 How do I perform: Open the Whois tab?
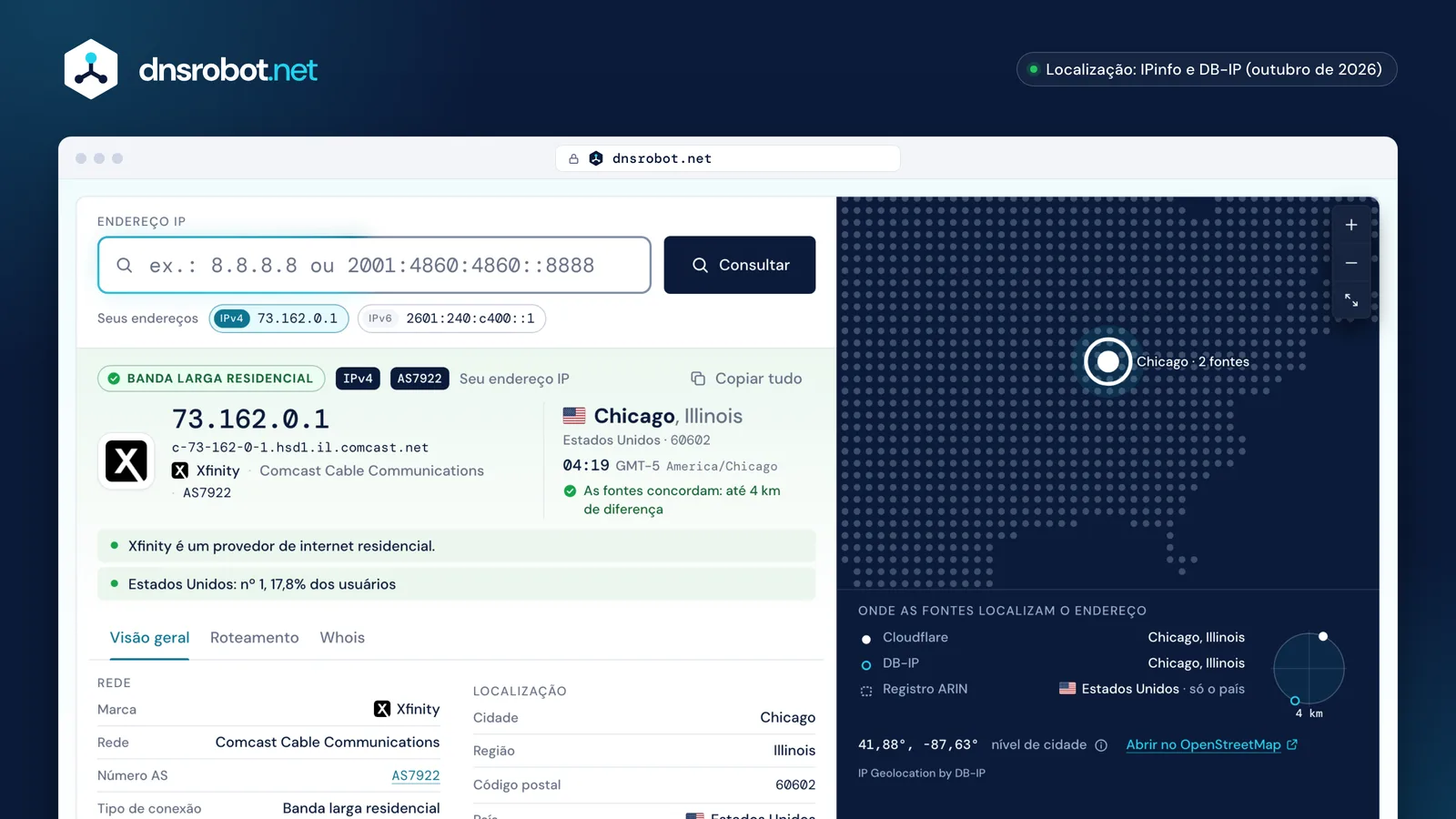[342, 638]
